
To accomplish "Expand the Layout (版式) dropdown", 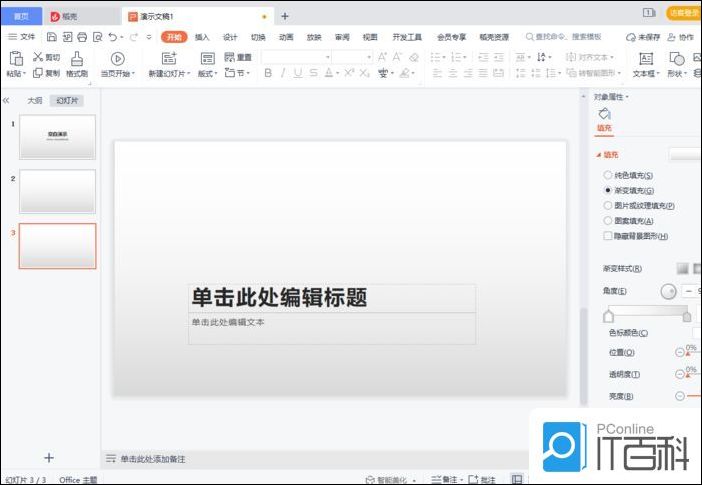I will (x=207, y=73).
